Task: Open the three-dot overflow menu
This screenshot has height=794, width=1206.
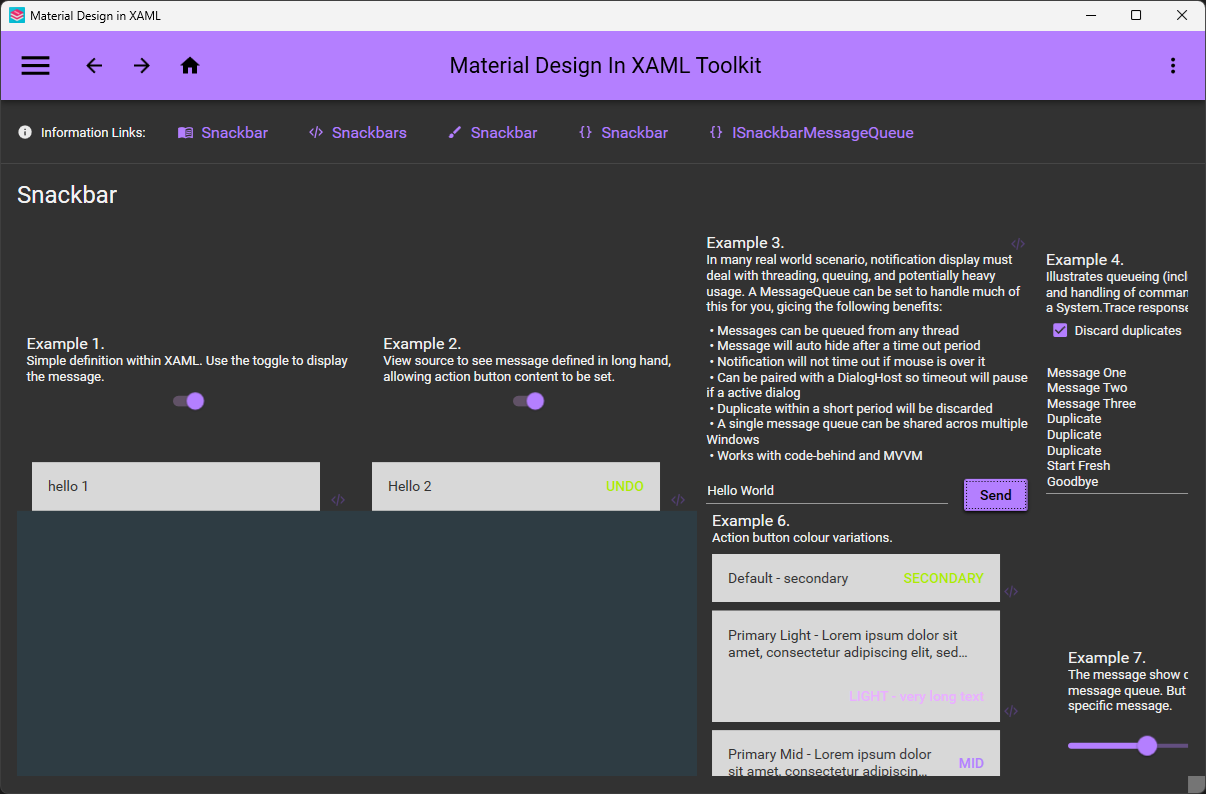Action: (x=1173, y=66)
